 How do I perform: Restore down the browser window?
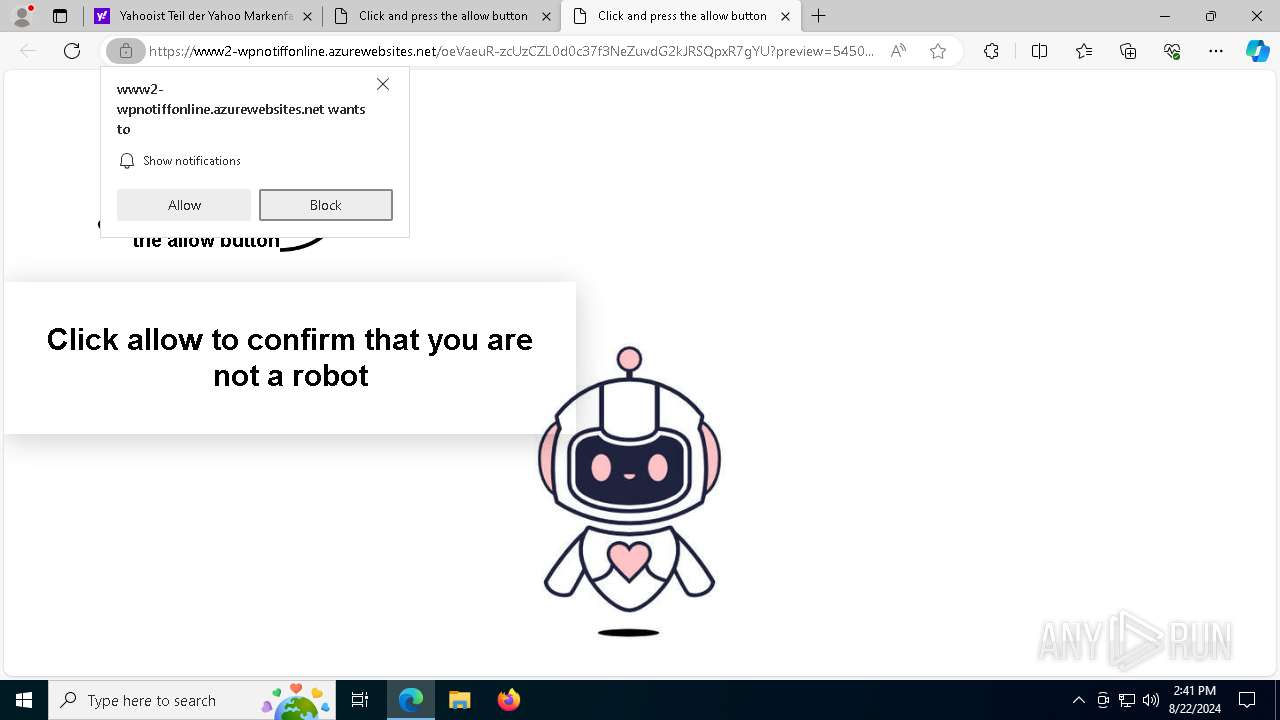click(x=1211, y=16)
